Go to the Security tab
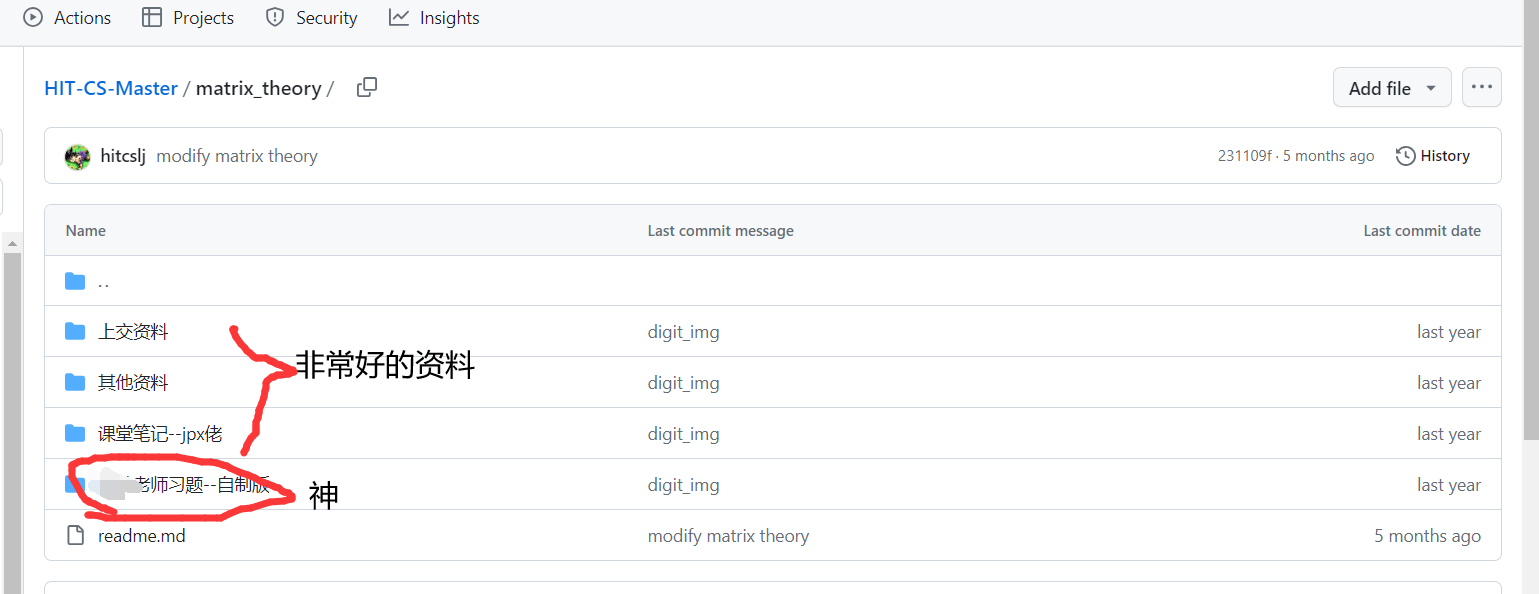The width and height of the screenshot is (1539, 594). [311, 18]
